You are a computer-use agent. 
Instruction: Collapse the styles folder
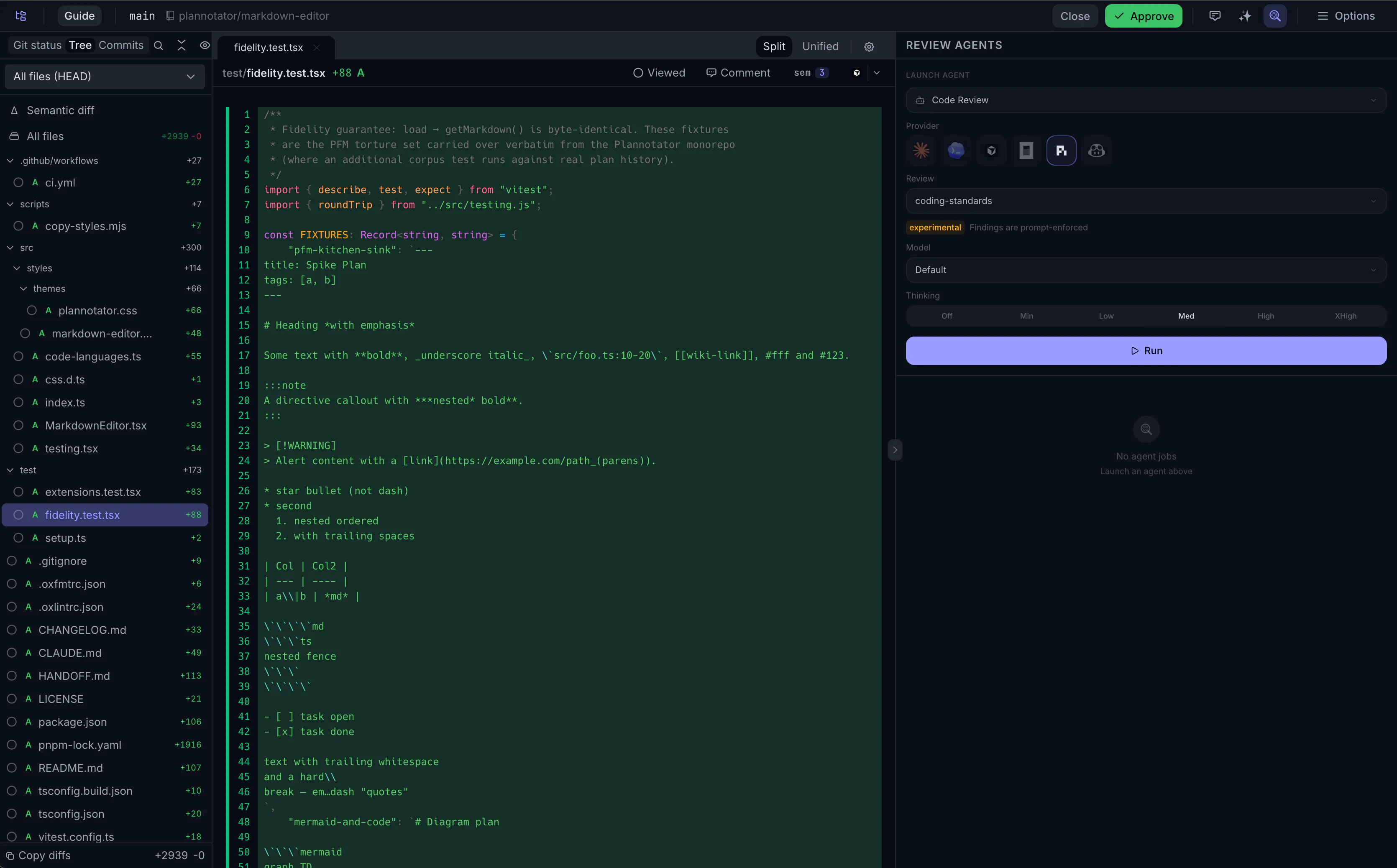tap(17, 268)
